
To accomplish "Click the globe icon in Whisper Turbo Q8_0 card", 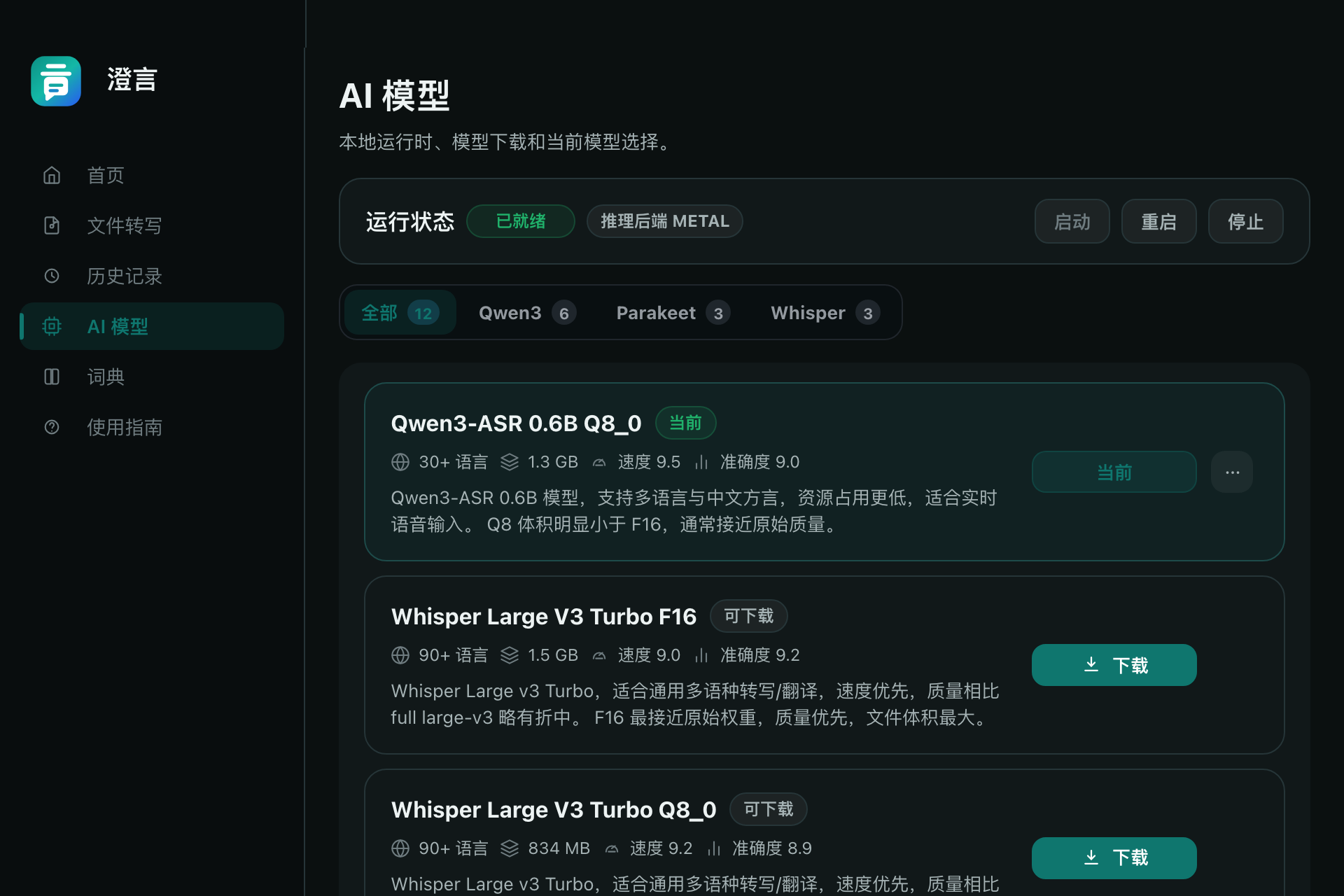I will pos(400,848).
